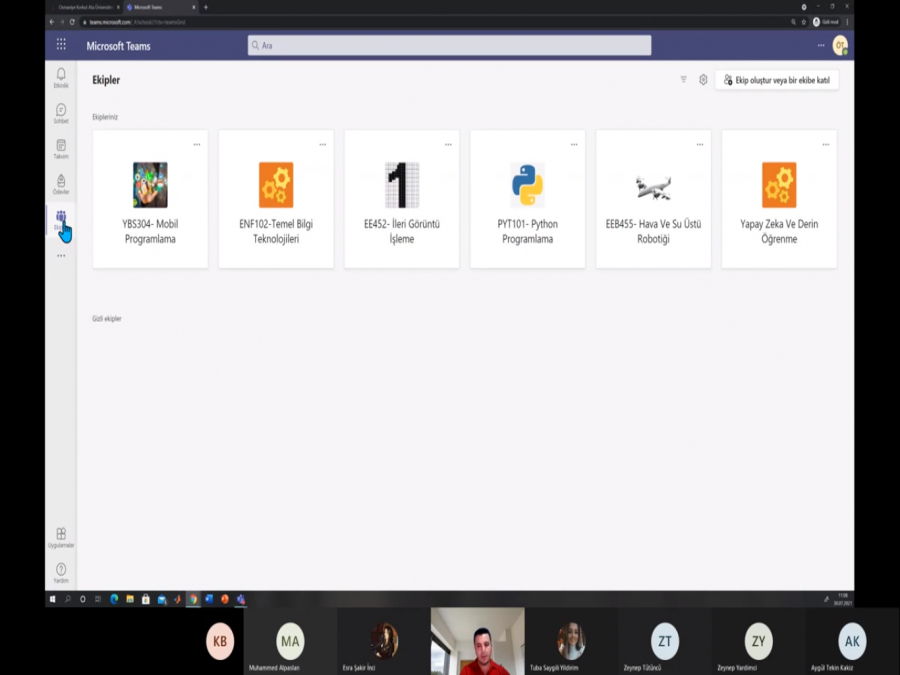Open the profile avatar in the header

(840, 45)
